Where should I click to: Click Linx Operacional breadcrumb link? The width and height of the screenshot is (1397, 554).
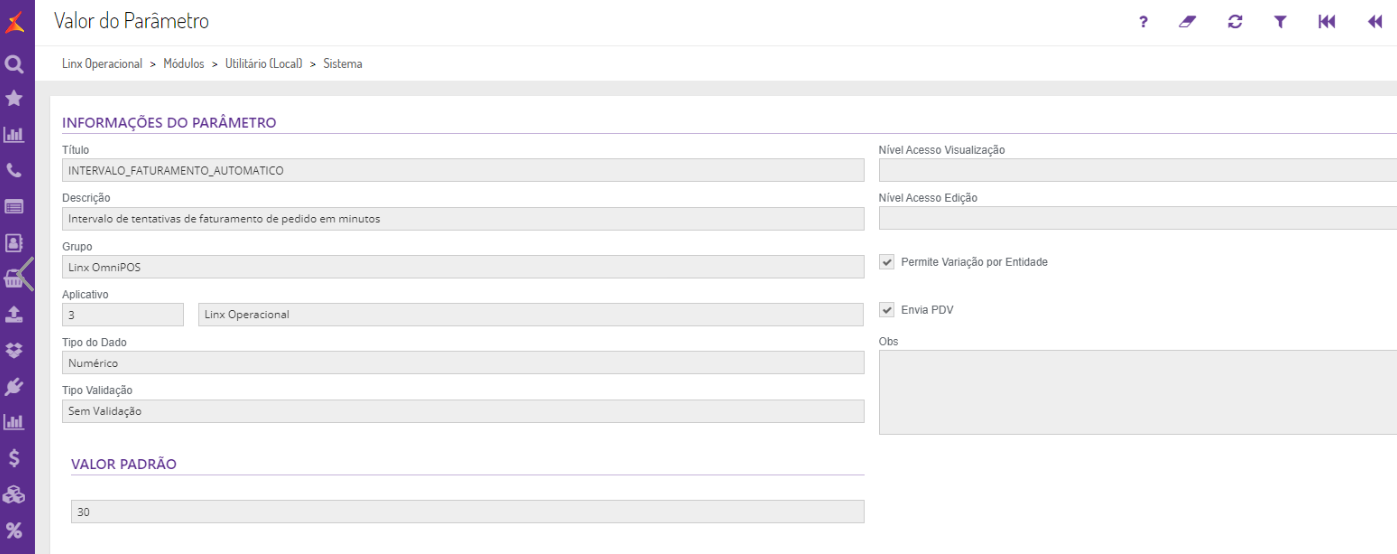(102, 64)
